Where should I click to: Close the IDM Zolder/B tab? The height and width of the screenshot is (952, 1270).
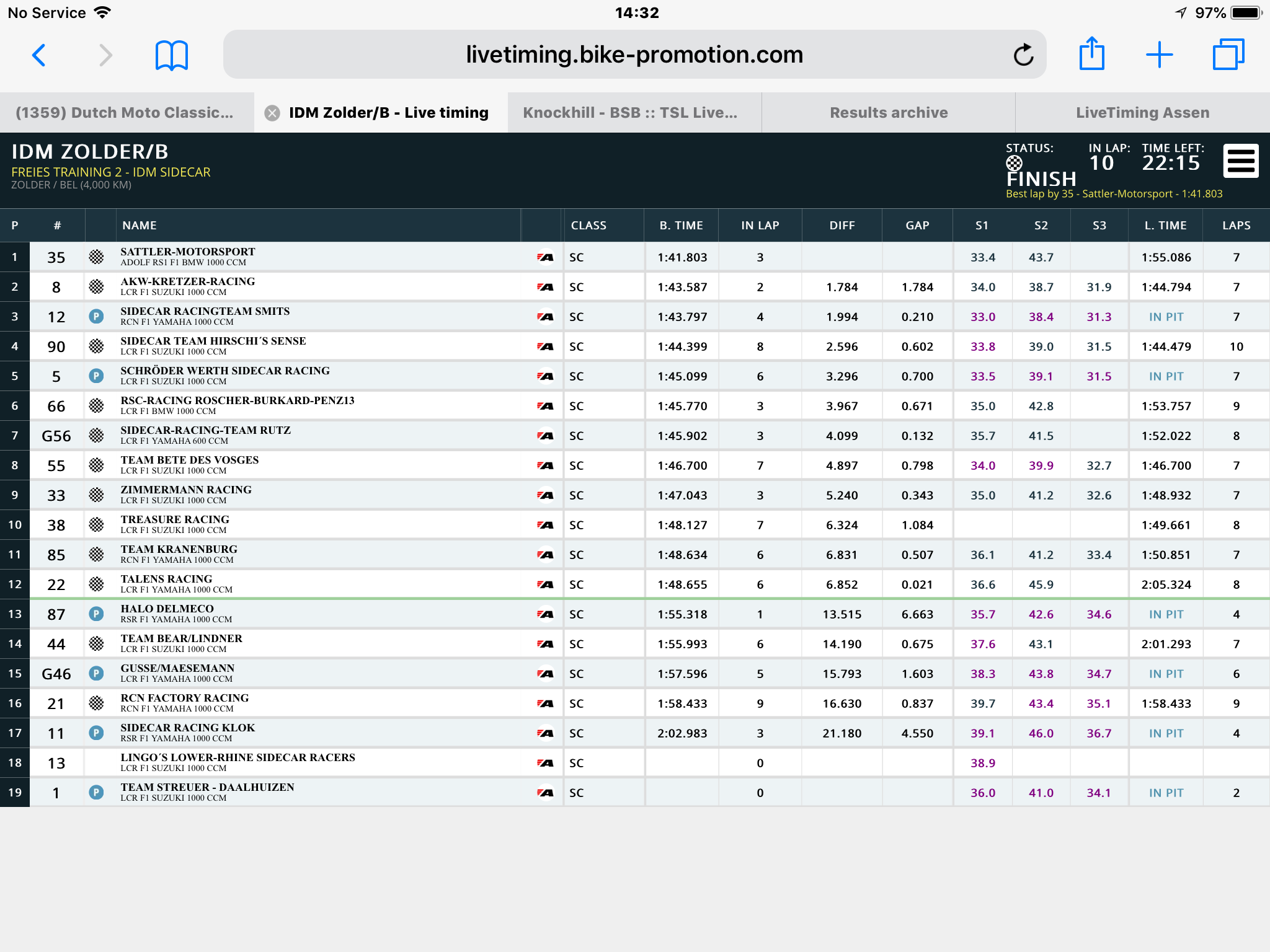pyautogui.click(x=272, y=113)
